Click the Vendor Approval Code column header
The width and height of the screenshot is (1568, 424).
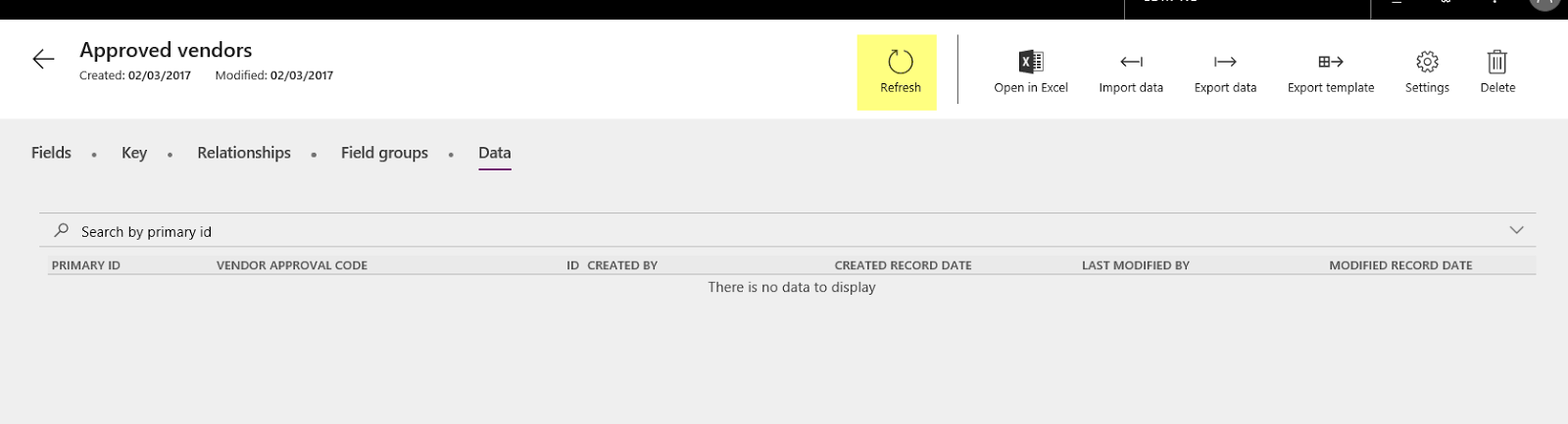click(292, 265)
